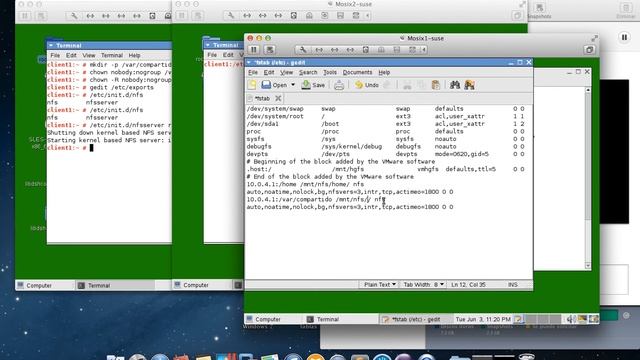The height and width of the screenshot is (360, 640).
Task: Click the unity view button in Mosix1-suse toolbar
Action: 589,50
